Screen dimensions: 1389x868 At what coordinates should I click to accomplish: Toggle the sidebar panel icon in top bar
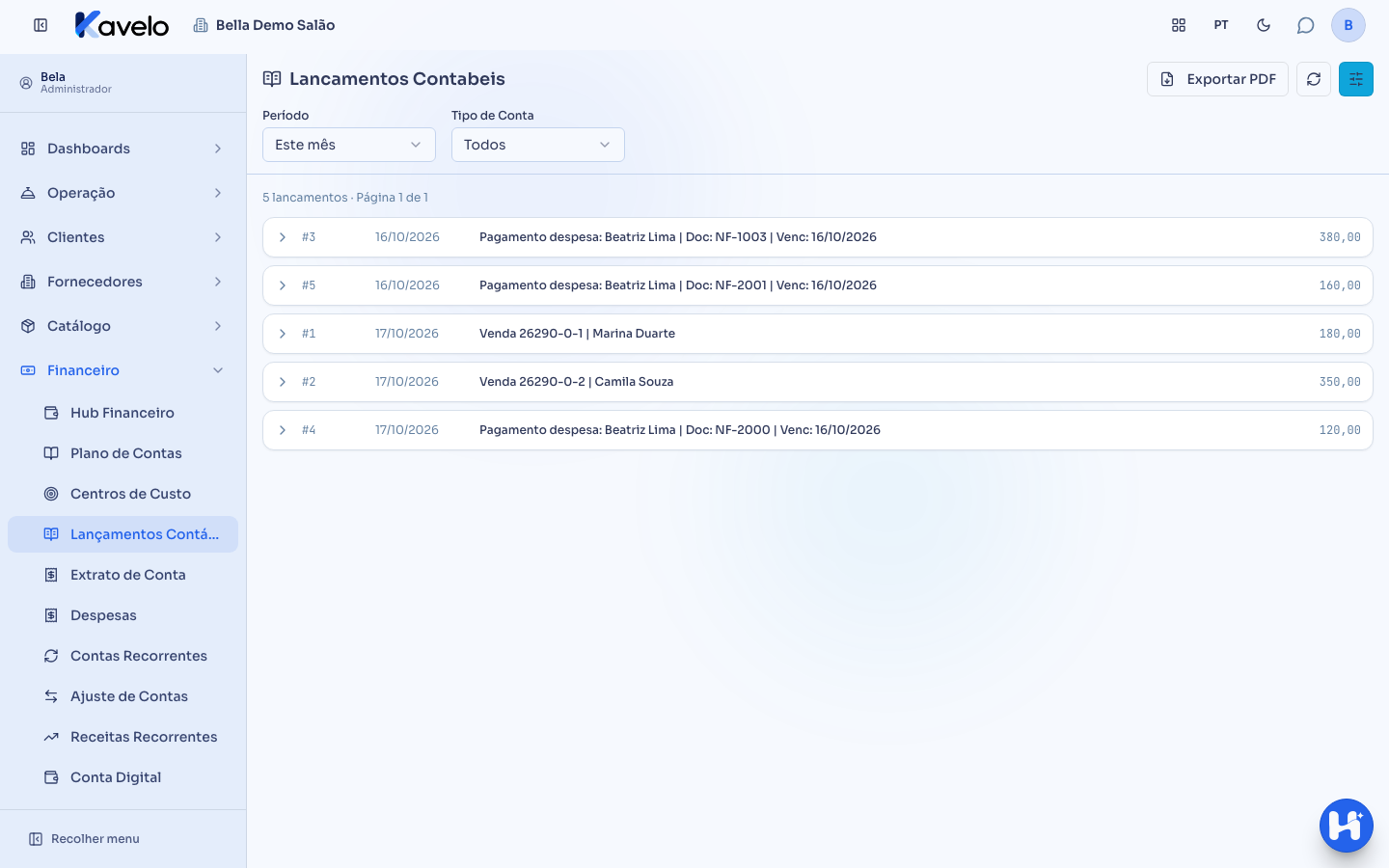[41, 25]
